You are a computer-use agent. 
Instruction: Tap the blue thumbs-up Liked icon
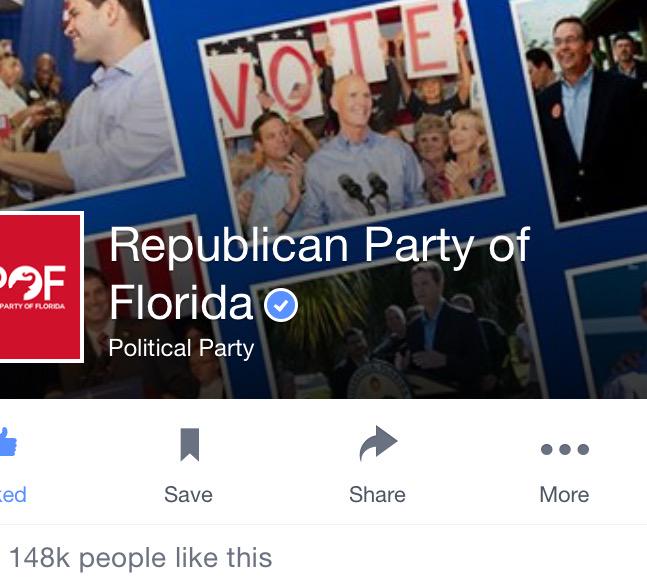tap(7, 442)
